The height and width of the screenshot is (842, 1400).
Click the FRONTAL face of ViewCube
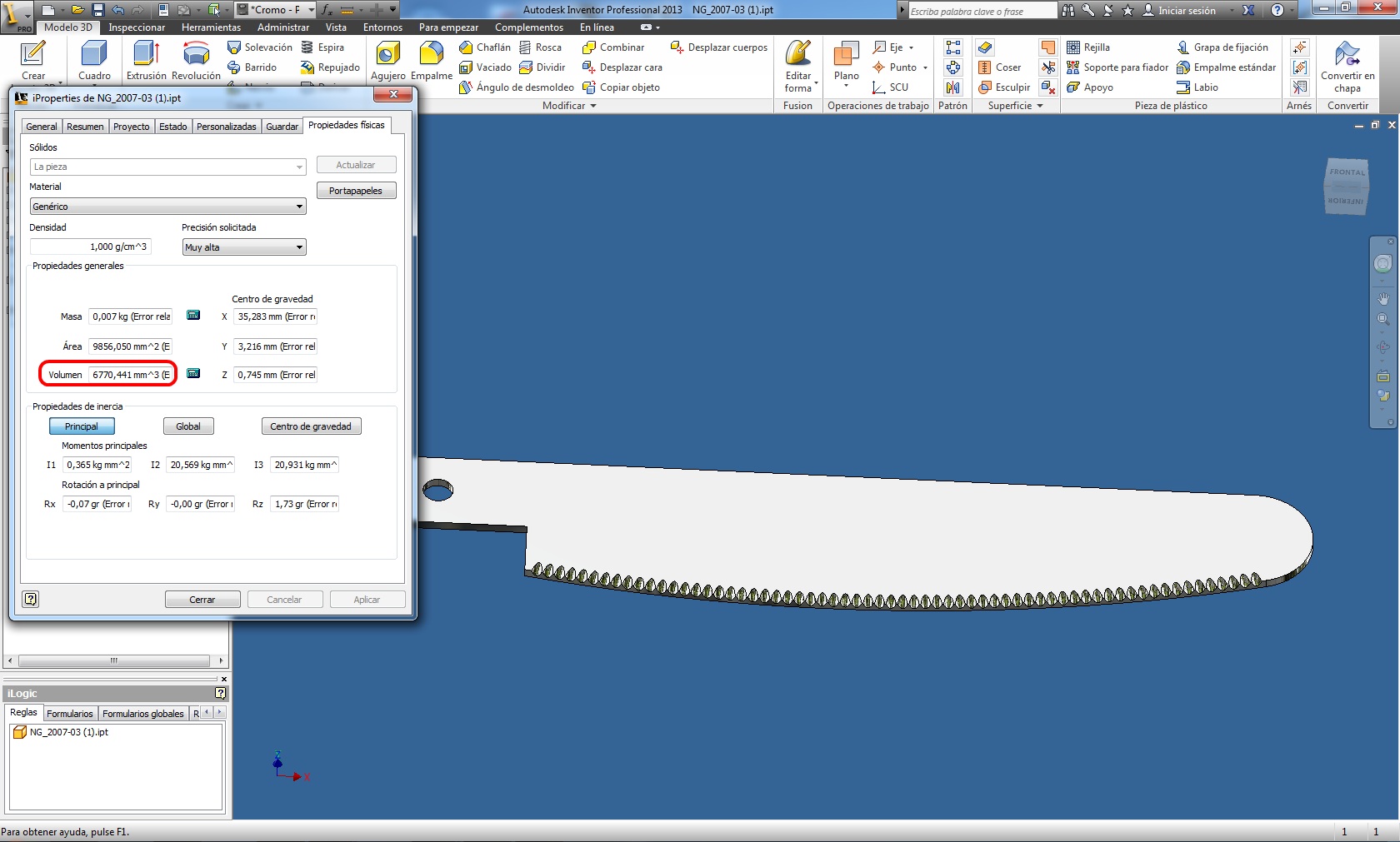point(1347,172)
